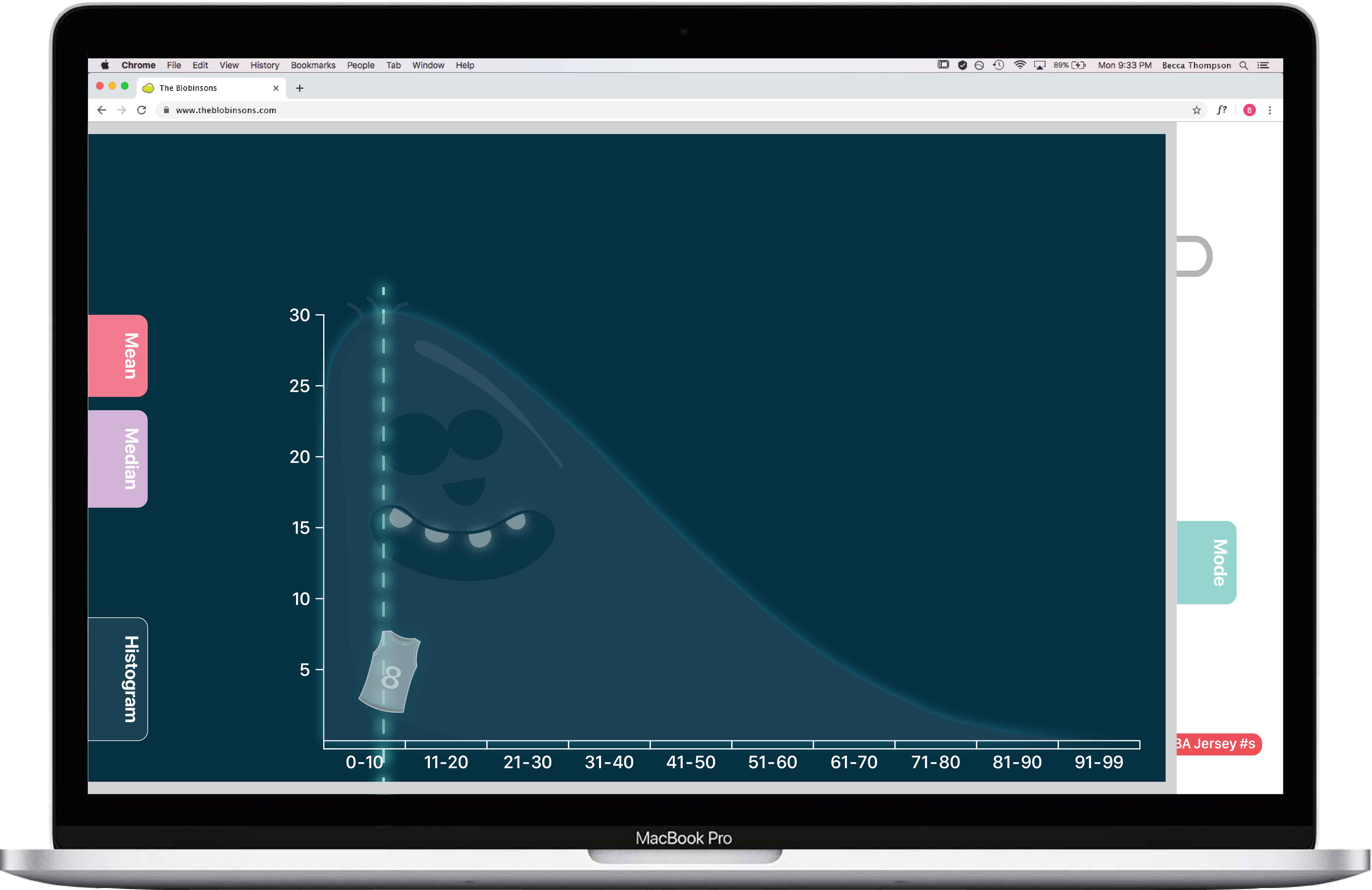The image size is (1372, 890).
Task: Click the lock icon in address bar
Action: coord(166,110)
